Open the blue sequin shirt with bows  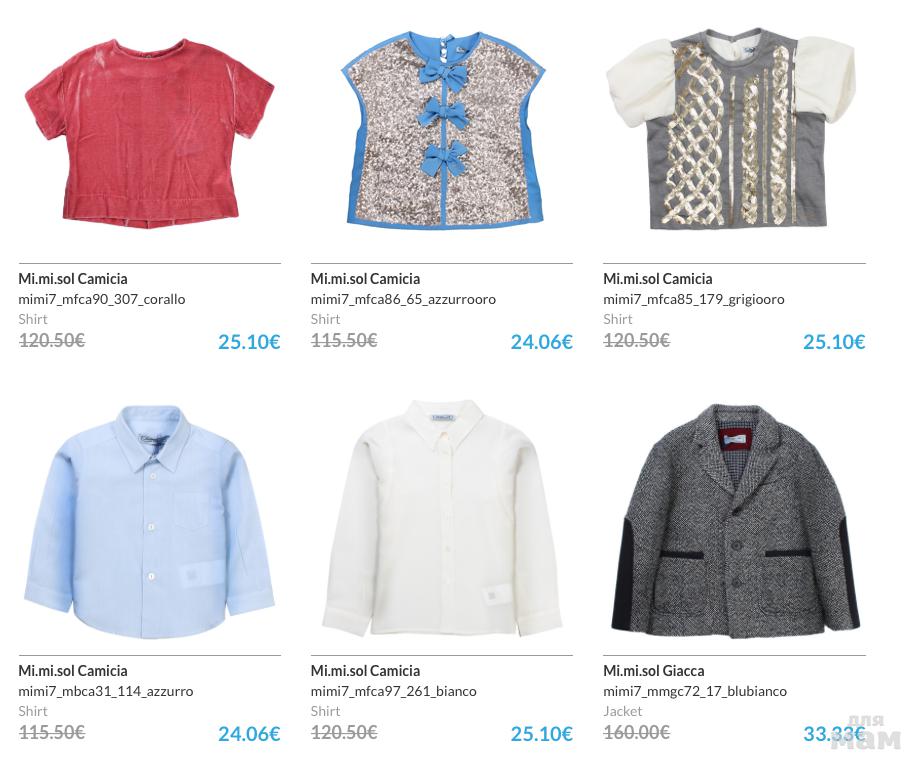tap(442, 129)
